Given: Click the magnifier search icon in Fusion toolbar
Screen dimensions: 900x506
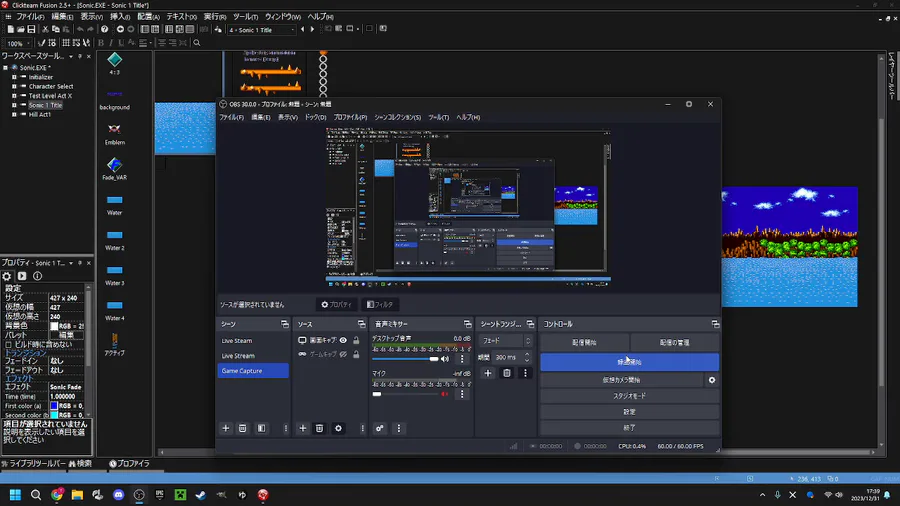Looking at the screenshot, I should click(197, 42).
